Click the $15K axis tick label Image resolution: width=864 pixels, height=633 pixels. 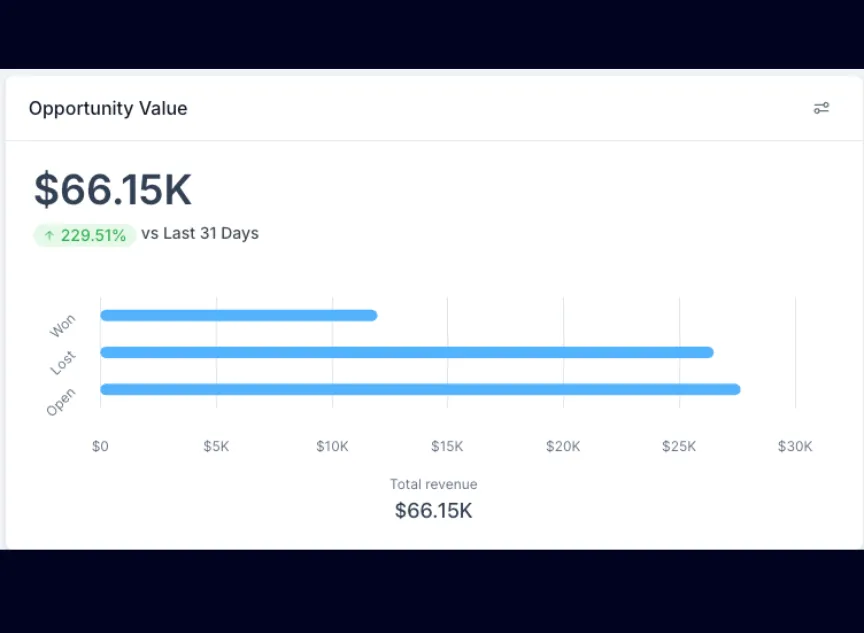[447, 446]
